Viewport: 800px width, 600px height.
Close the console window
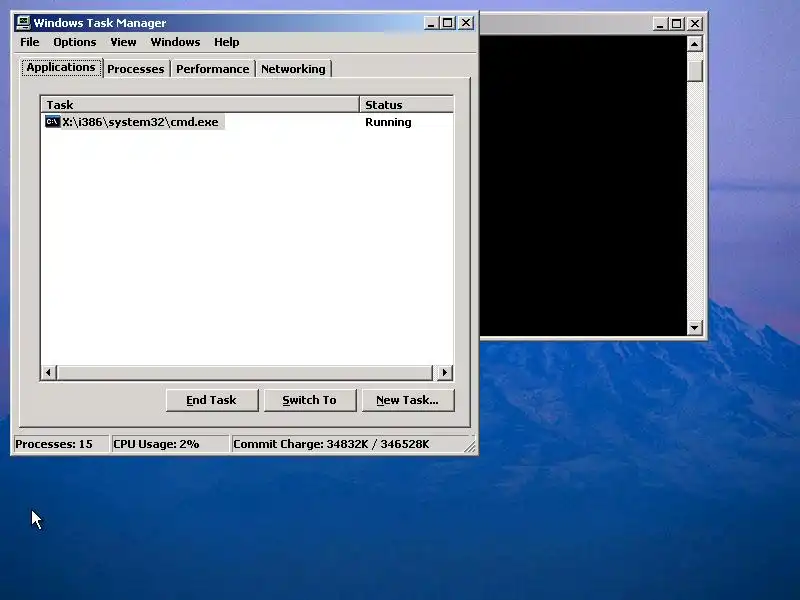tap(695, 23)
